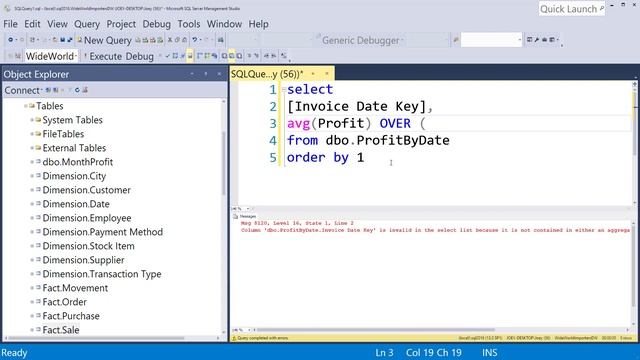
Task: Click the Copy toolbar icon
Action: (x=177, y=40)
